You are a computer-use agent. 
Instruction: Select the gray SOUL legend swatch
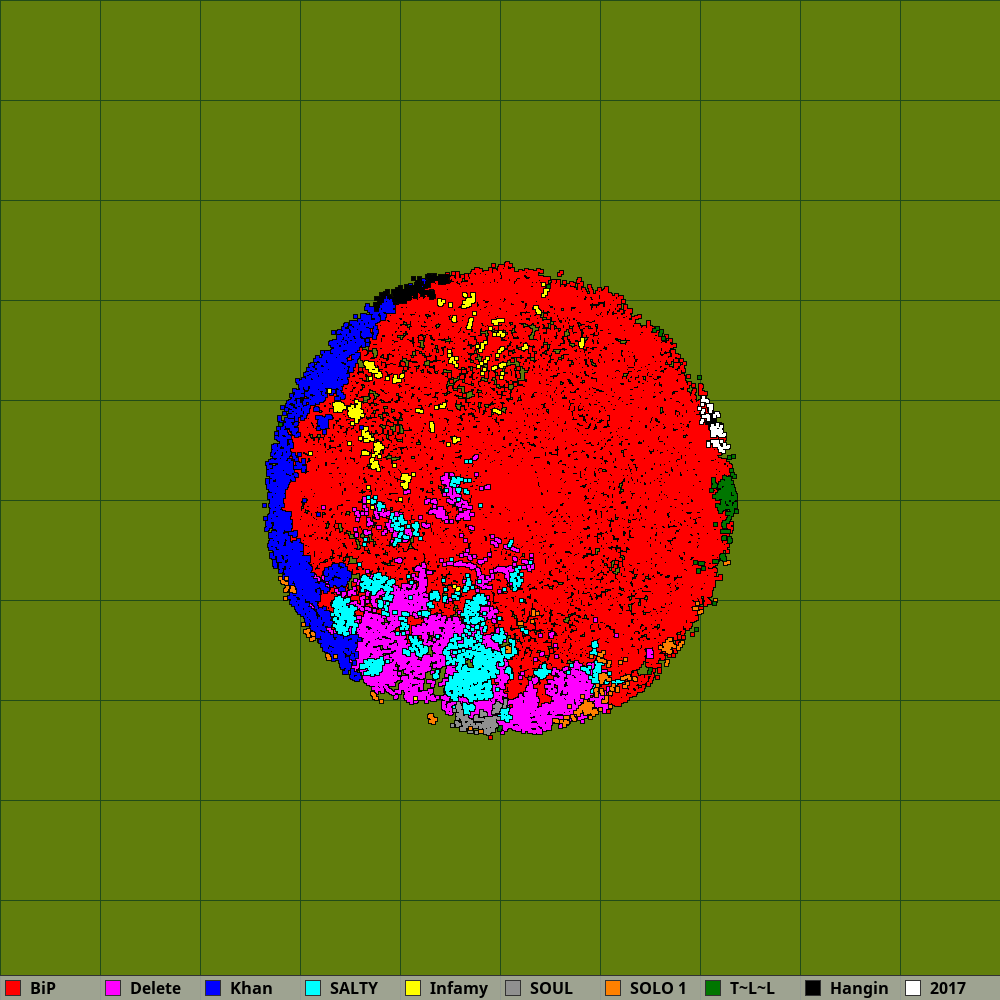point(513,988)
